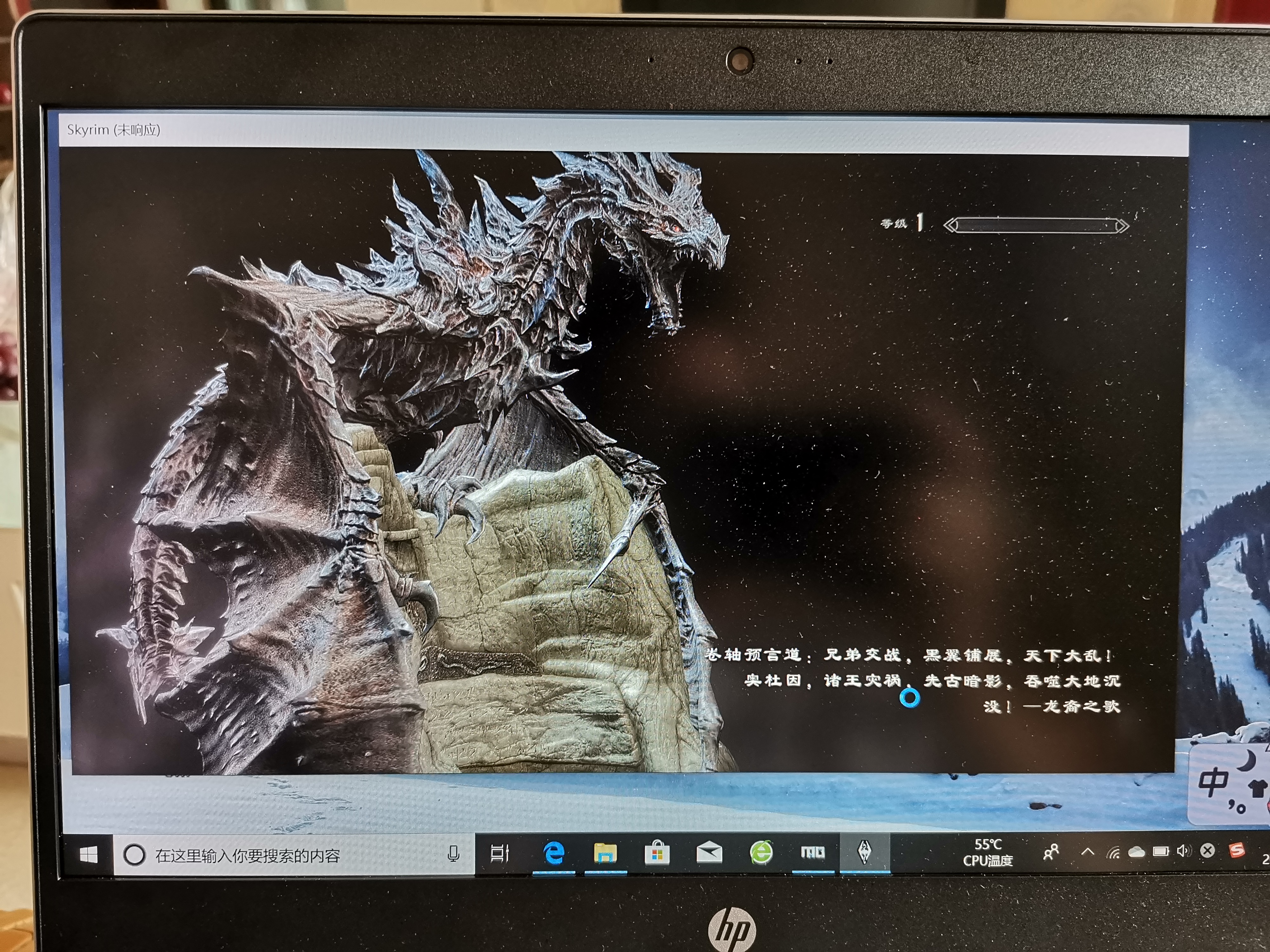Viewport: 1270px width, 952px height.
Task: Click the 55°C CPU温度 taskbar readout
Action: point(987,853)
